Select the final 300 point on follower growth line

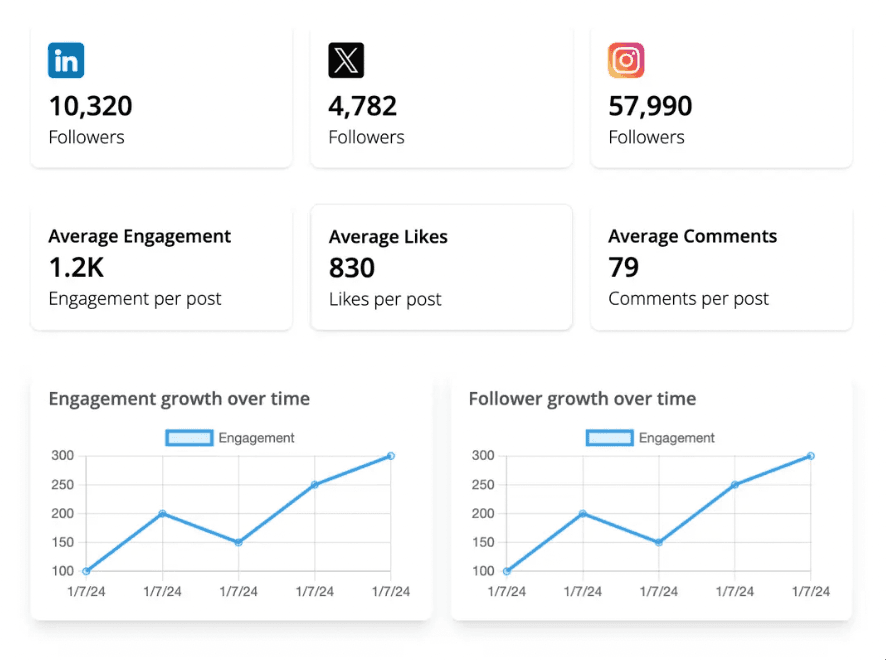click(x=811, y=456)
